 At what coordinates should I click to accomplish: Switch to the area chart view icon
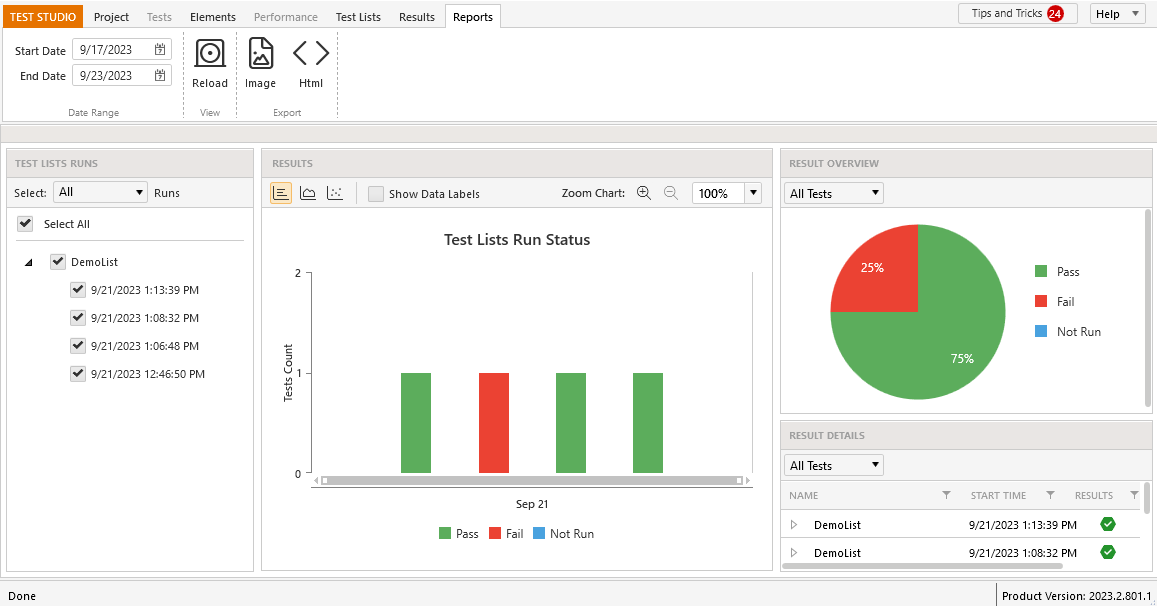coord(308,193)
